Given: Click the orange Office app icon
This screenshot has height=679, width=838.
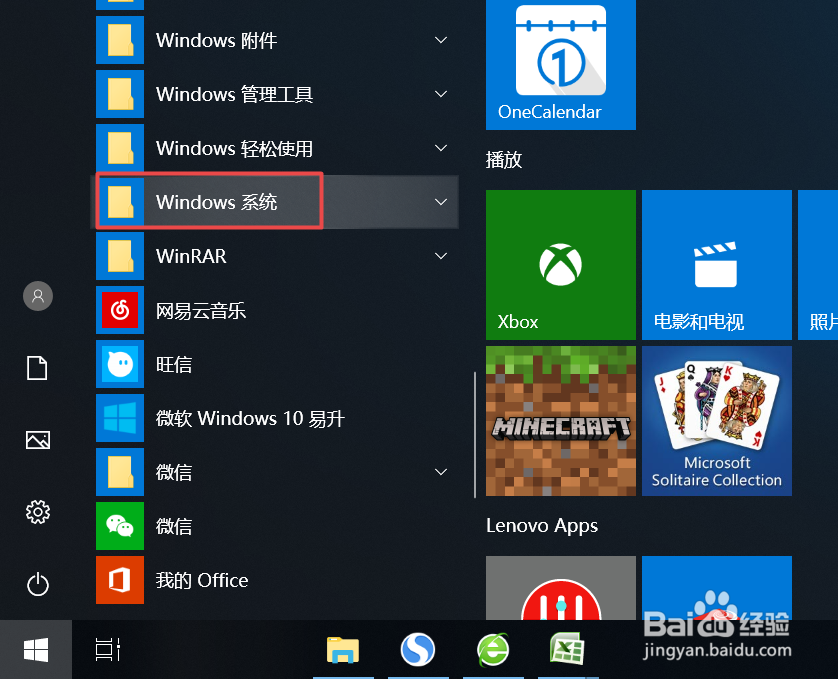Looking at the screenshot, I should (x=120, y=580).
